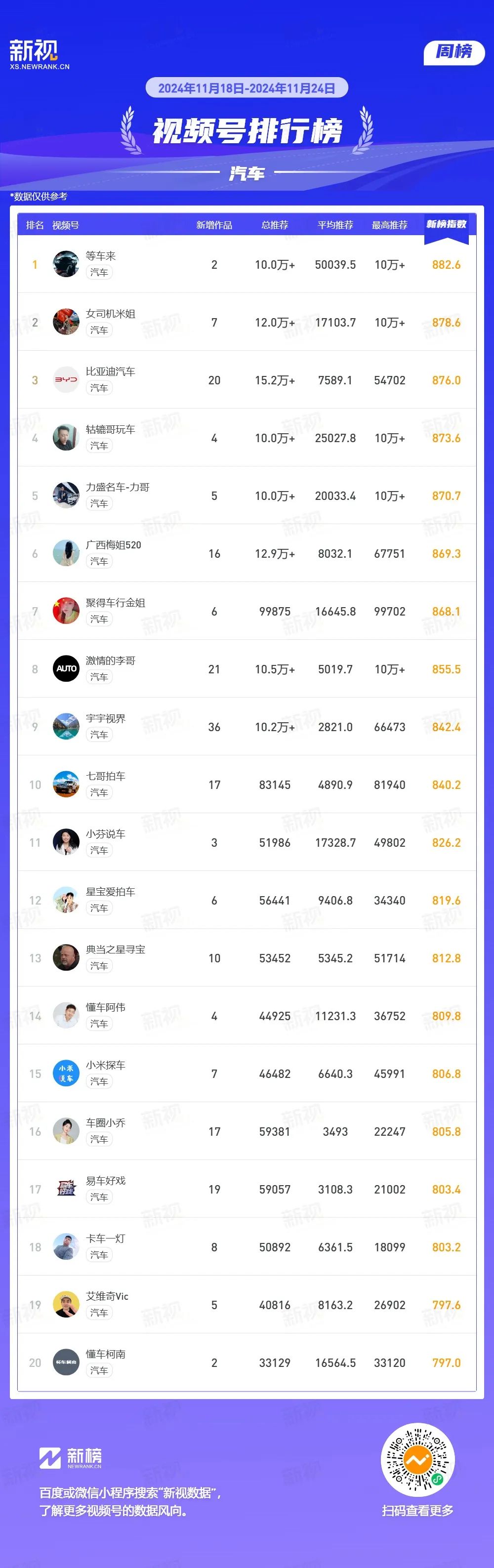Click the 懂车柯南 grey avatar
The height and width of the screenshot is (1568, 494).
(x=66, y=1362)
